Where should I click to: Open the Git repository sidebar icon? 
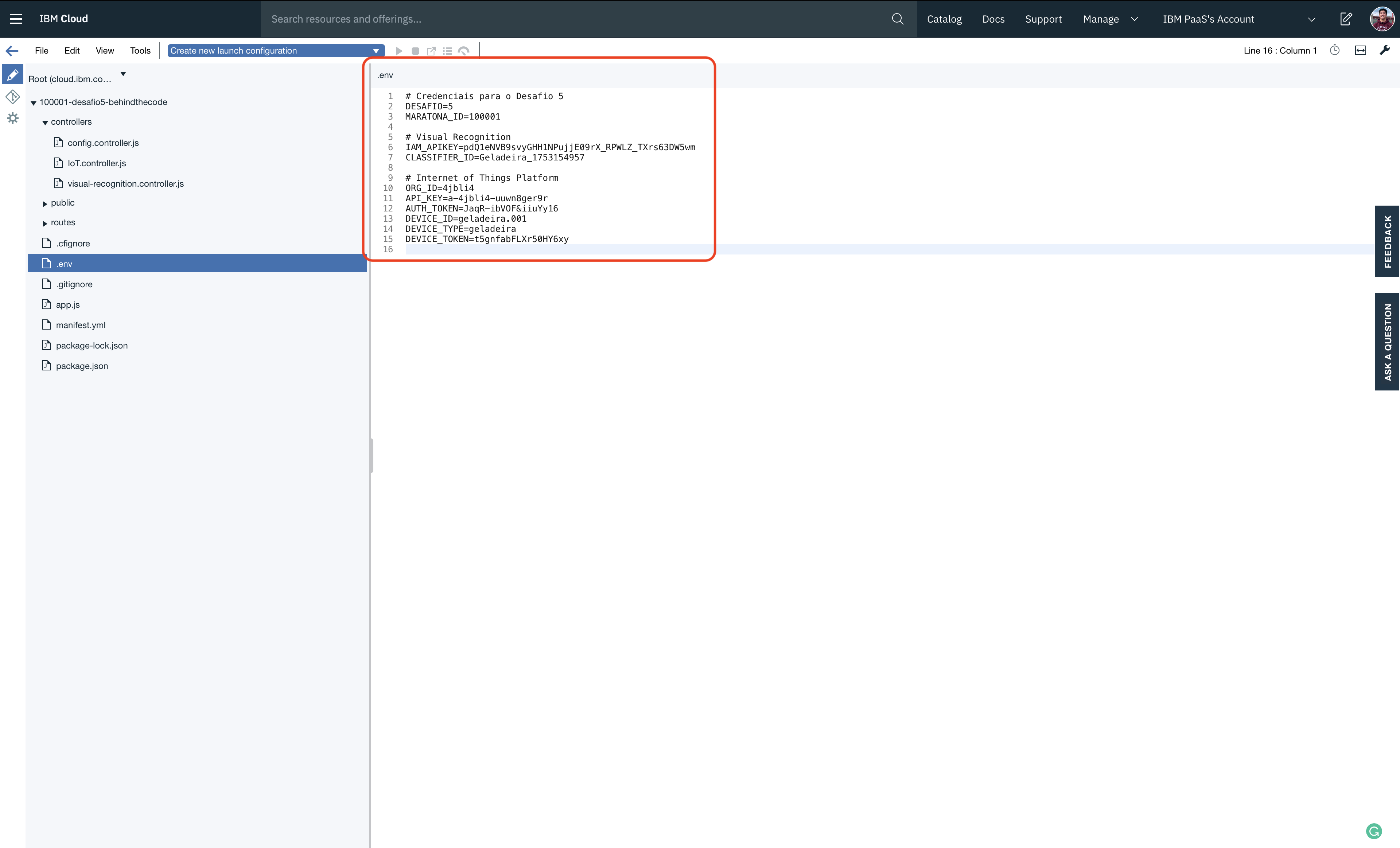pos(12,97)
